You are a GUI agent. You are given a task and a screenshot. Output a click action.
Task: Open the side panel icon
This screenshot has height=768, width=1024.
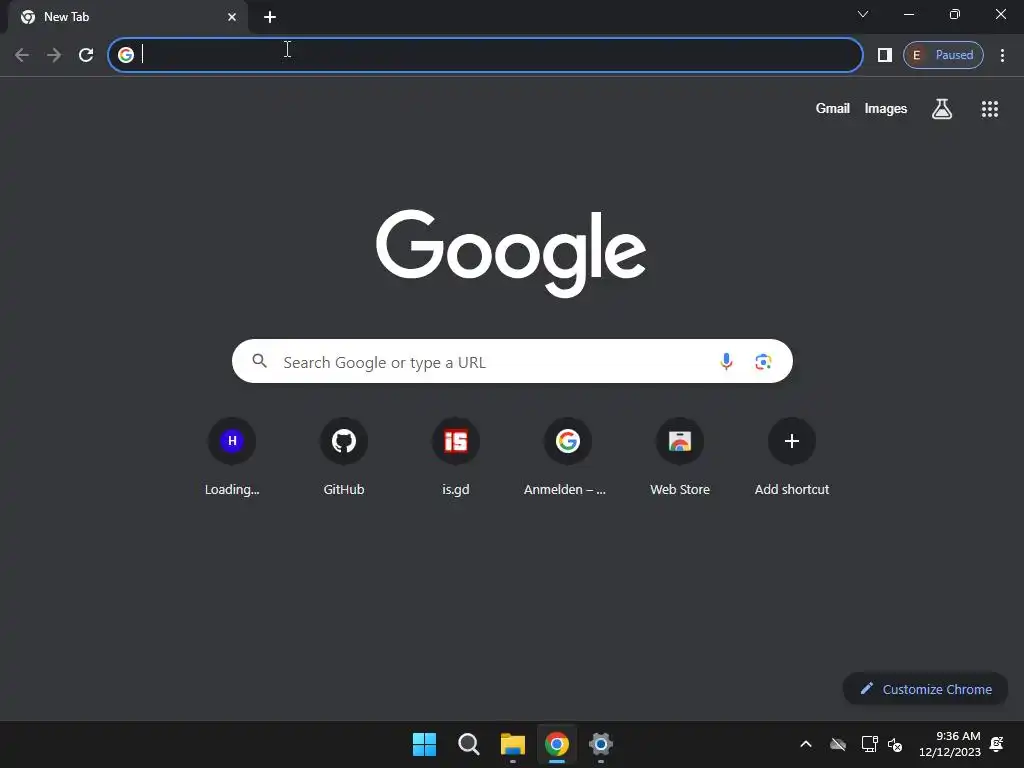[884, 55]
